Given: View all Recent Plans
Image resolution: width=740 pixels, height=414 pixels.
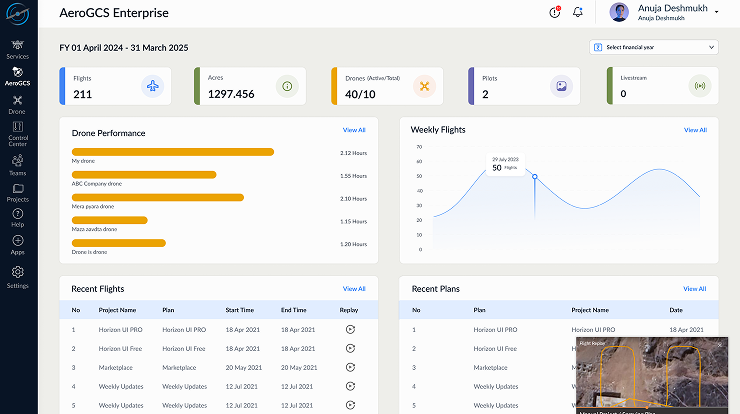Looking at the screenshot, I should coord(695,288).
